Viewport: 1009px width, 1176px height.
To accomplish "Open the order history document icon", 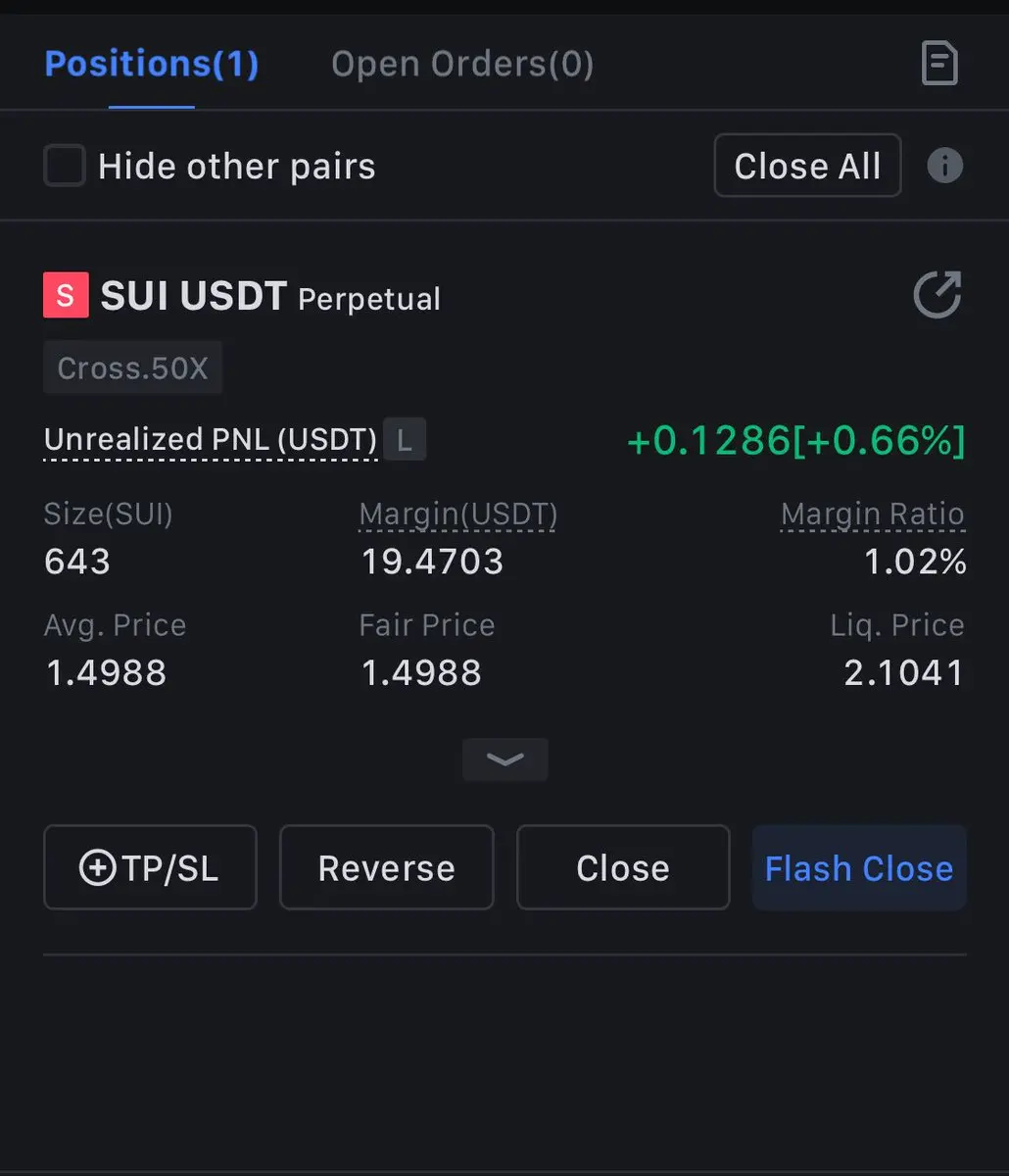I will coord(939,65).
